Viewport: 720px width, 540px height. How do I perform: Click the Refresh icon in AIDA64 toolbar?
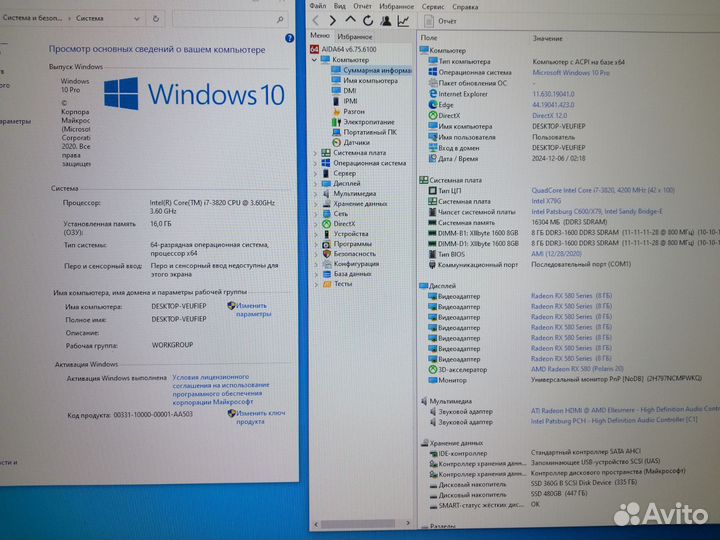367,20
